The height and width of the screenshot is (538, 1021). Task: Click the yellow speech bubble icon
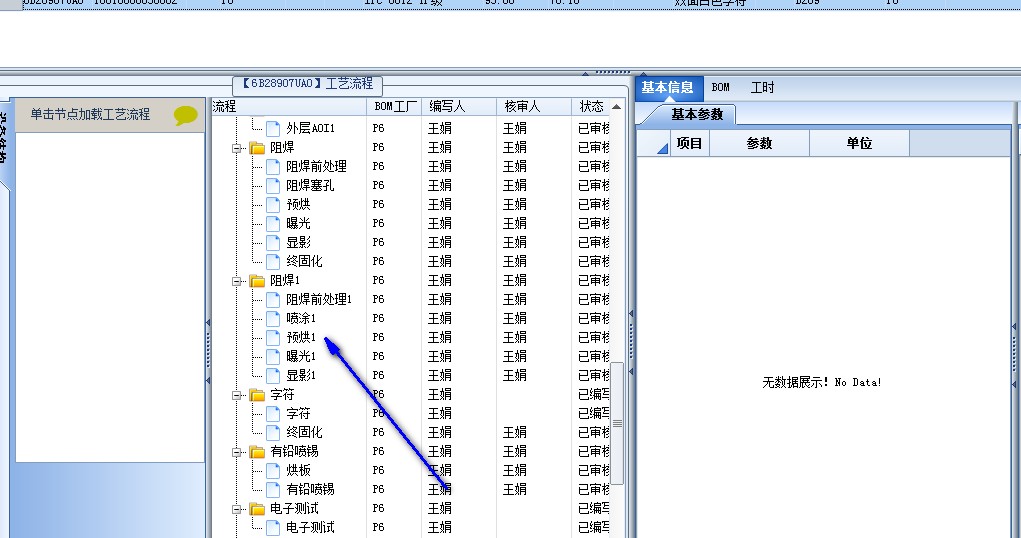tap(186, 115)
